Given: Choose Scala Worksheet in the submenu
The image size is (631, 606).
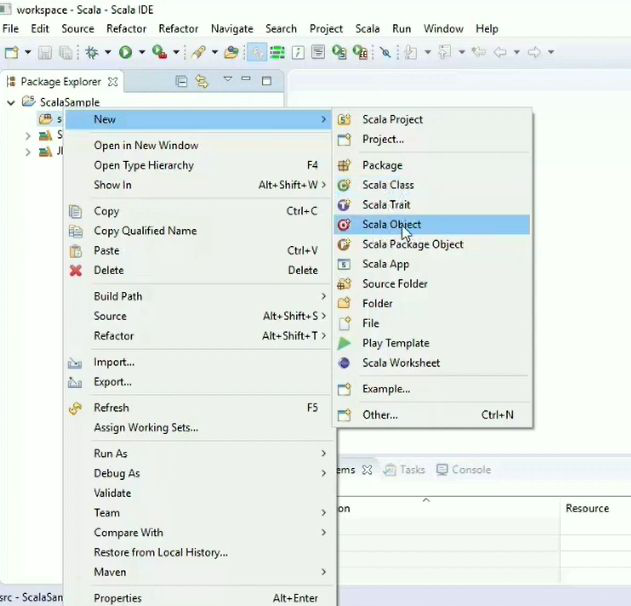Looking at the screenshot, I should 432,363.
